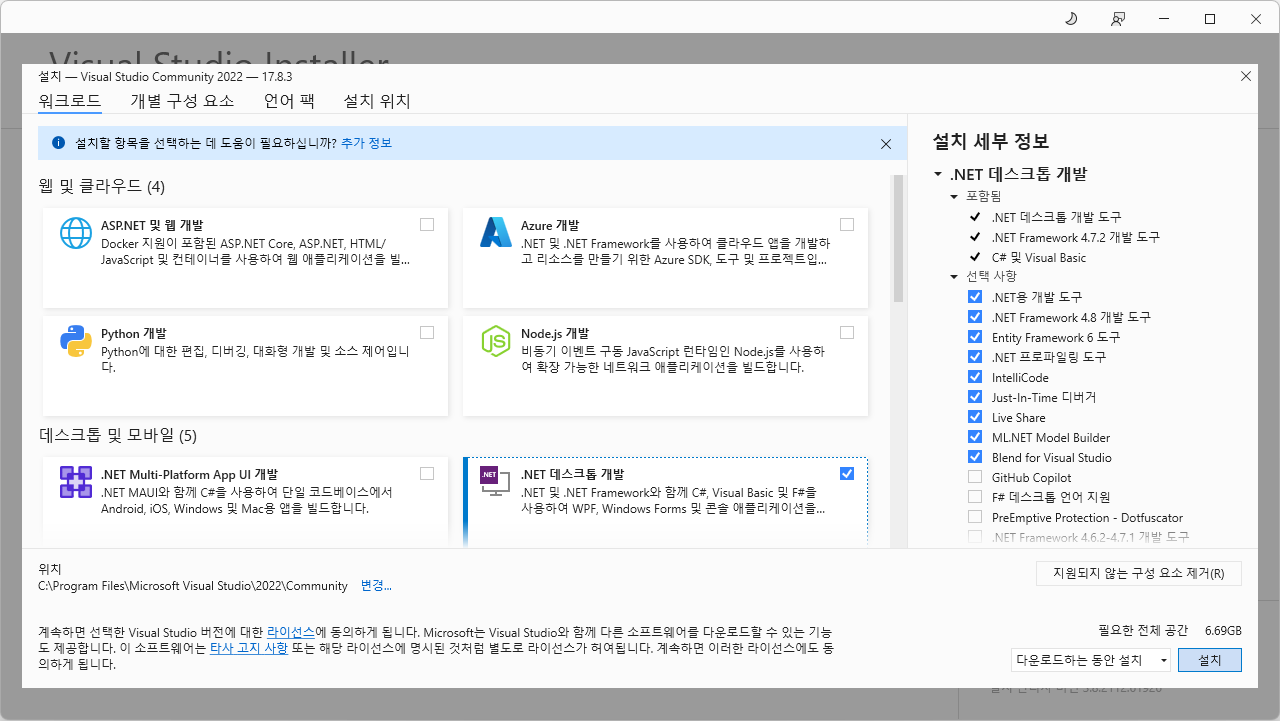Click the 설치 세부 정보 heading

(x=990, y=141)
